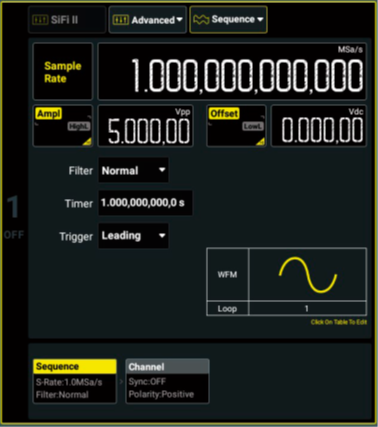Toggle channel 1 OFF output indicator

pos(14,235)
